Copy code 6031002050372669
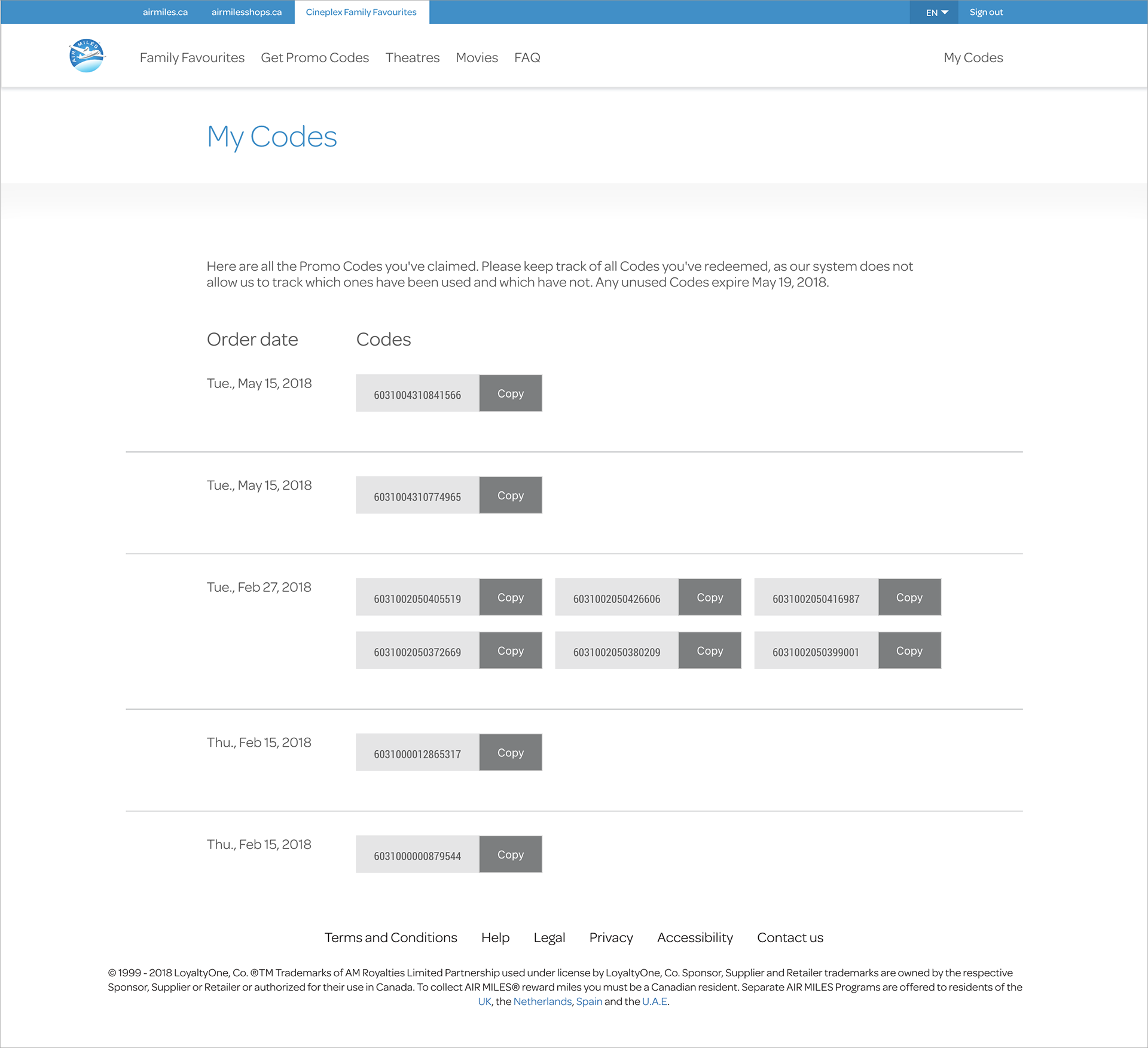This screenshot has height=1048, width=1148. (511, 650)
